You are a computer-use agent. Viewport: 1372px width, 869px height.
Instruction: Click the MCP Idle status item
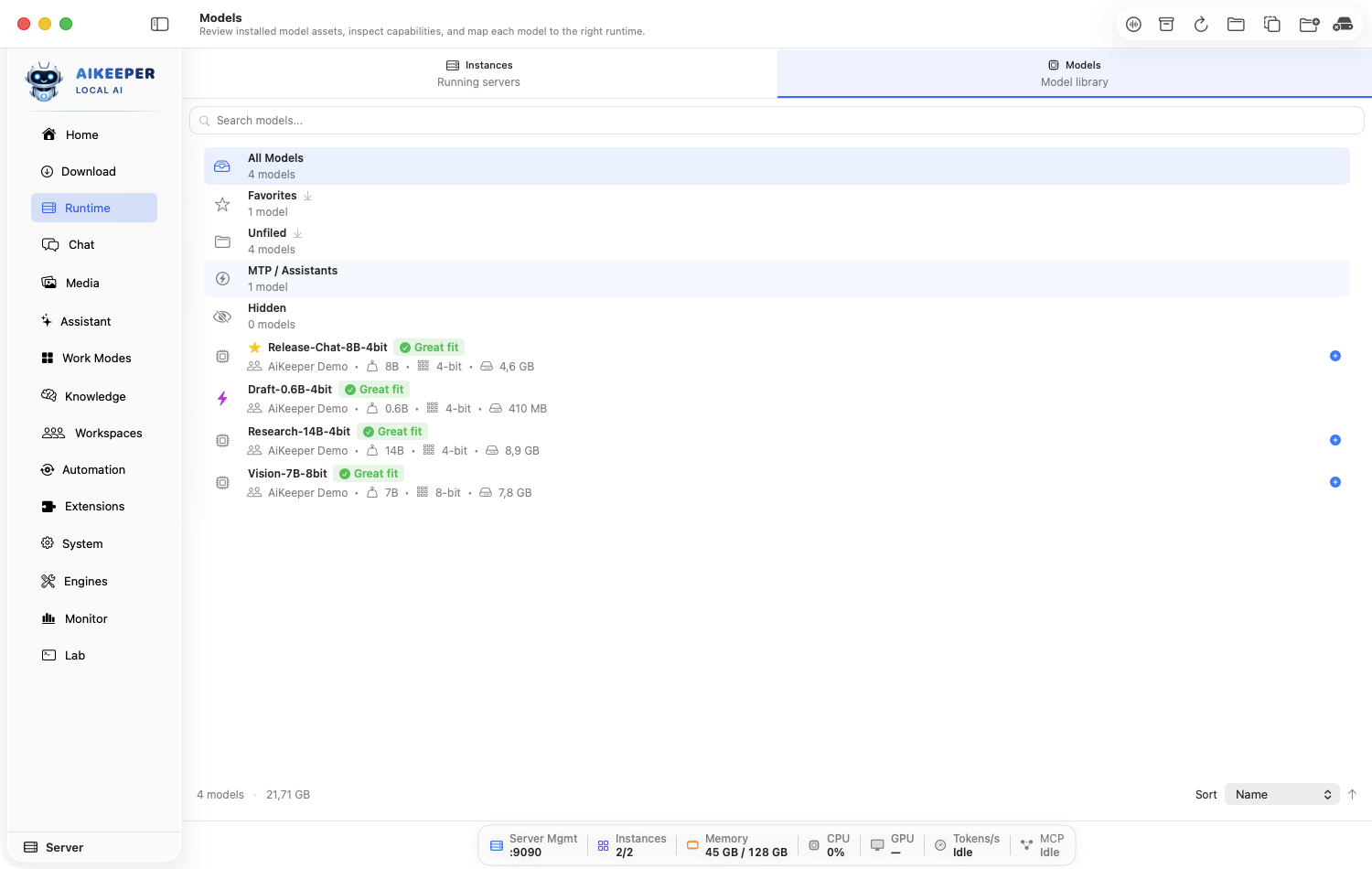[1043, 845]
